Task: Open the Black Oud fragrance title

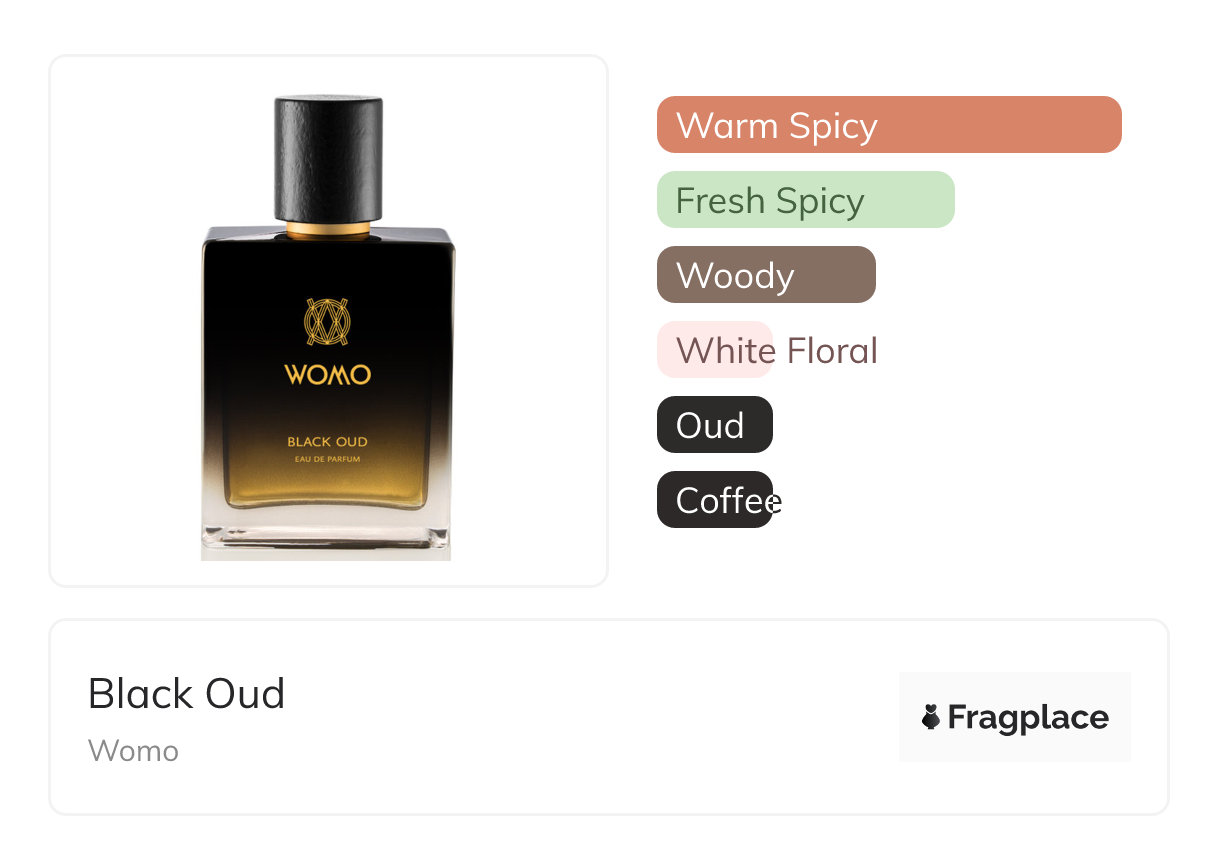Action: 187,694
